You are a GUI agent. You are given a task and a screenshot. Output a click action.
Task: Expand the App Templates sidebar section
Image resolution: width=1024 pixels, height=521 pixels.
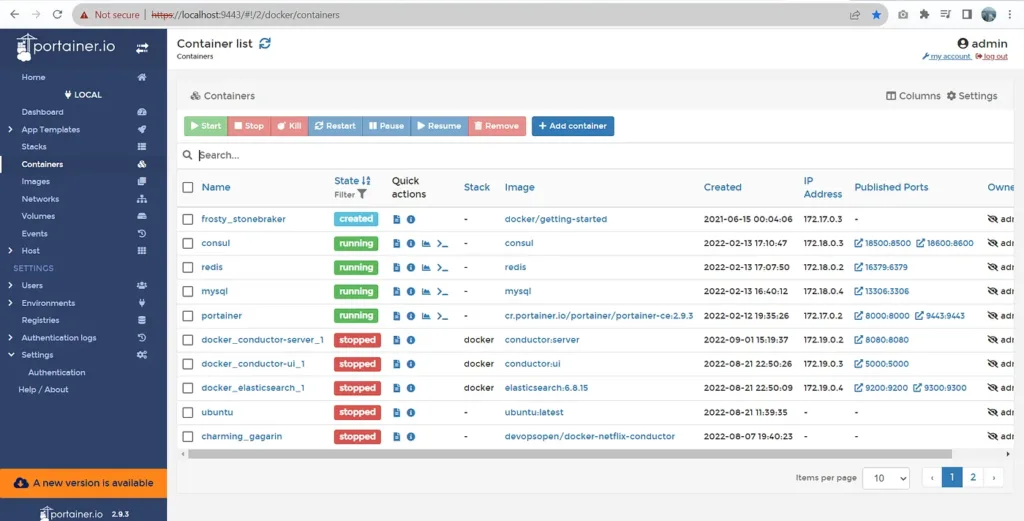[x=10, y=130]
